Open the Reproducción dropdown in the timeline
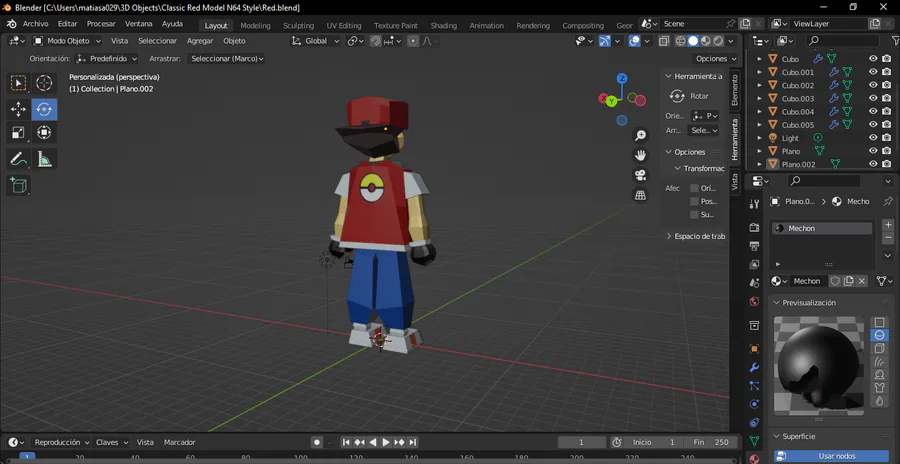 [62, 442]
